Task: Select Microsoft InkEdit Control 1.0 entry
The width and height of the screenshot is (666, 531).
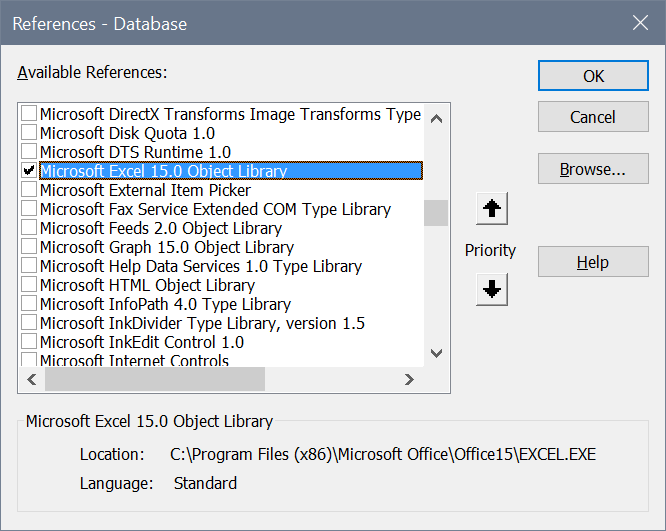Action: point(142,342)
